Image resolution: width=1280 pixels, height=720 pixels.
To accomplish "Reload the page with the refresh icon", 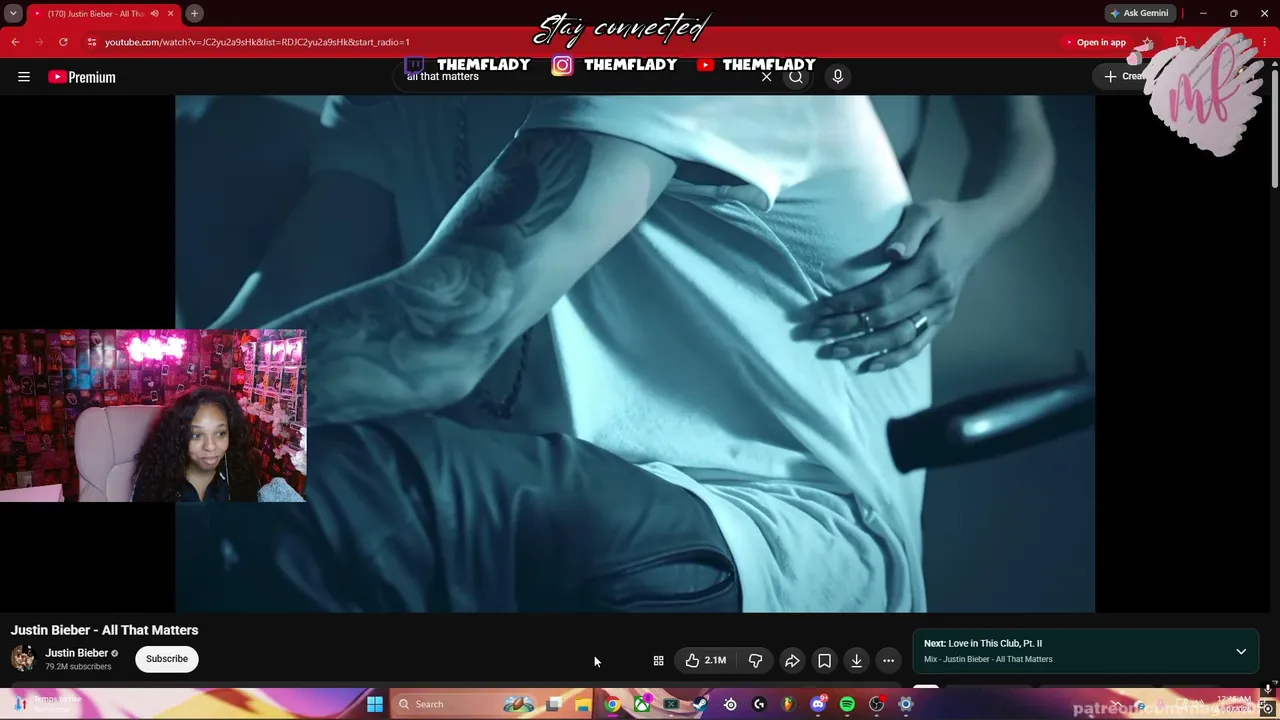I will (63, 42).
